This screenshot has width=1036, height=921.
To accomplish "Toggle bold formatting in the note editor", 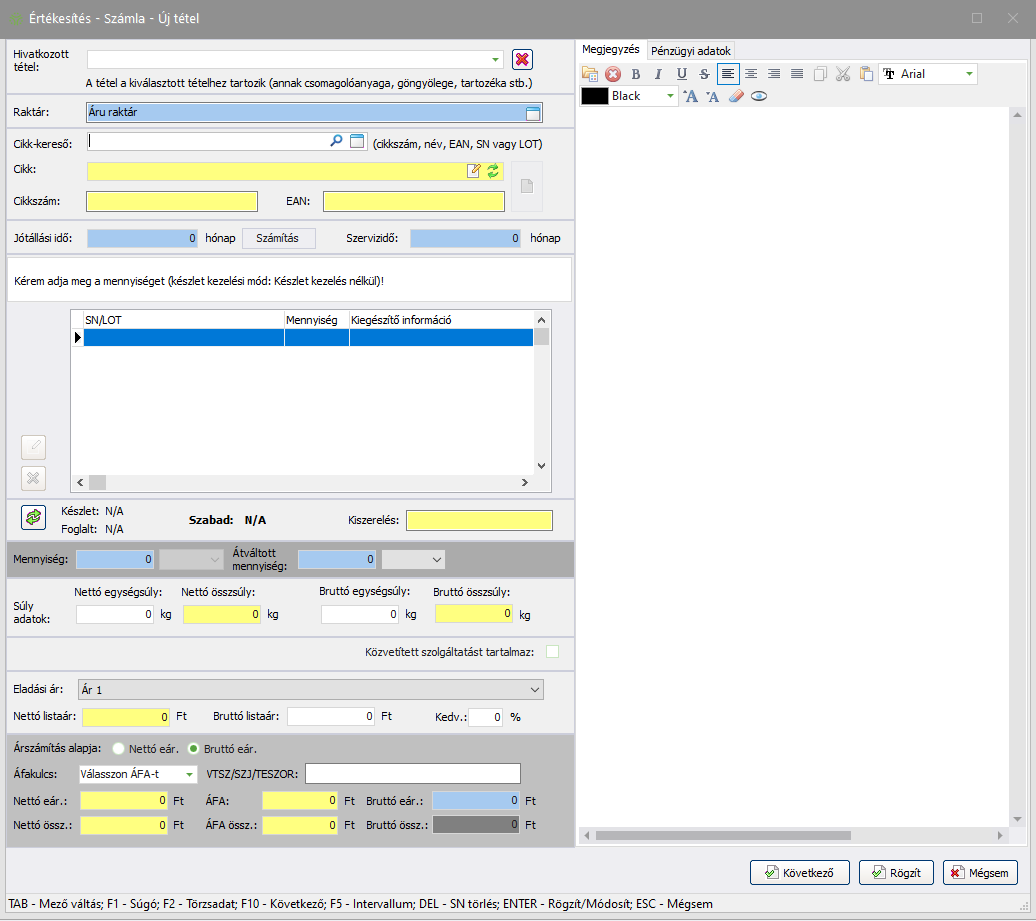I will pyautogui.click(x=635, y=74).
